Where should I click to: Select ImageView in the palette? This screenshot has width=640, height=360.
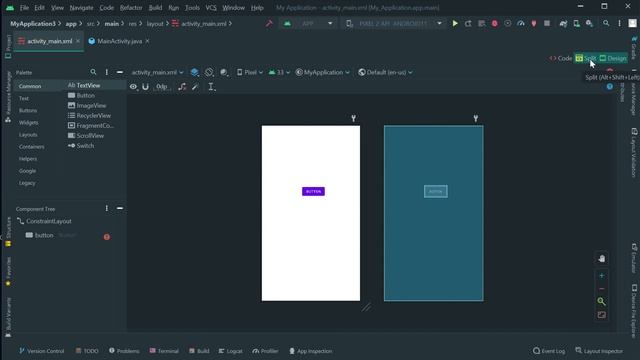[x=87, y=106]
